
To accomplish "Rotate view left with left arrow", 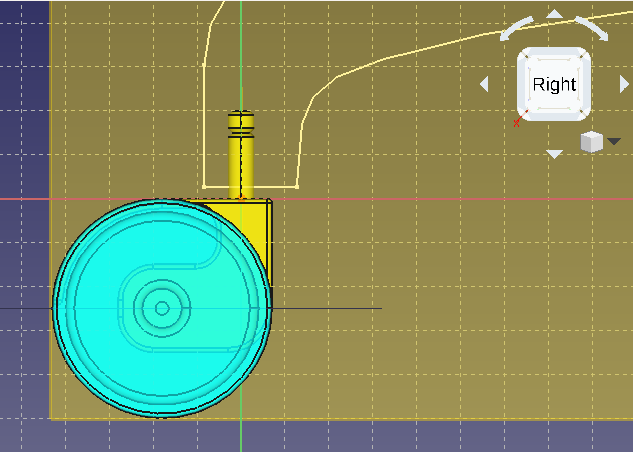I will coord(485,85).
